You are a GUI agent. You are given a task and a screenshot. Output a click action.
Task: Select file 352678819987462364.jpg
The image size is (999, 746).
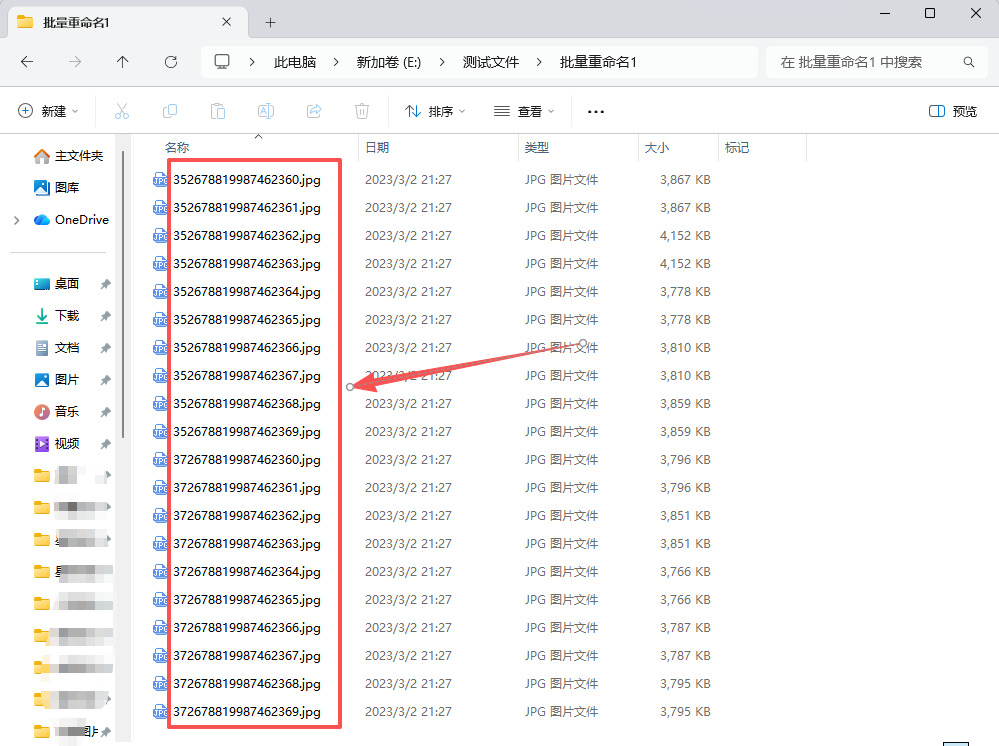(x=247, y=292)
